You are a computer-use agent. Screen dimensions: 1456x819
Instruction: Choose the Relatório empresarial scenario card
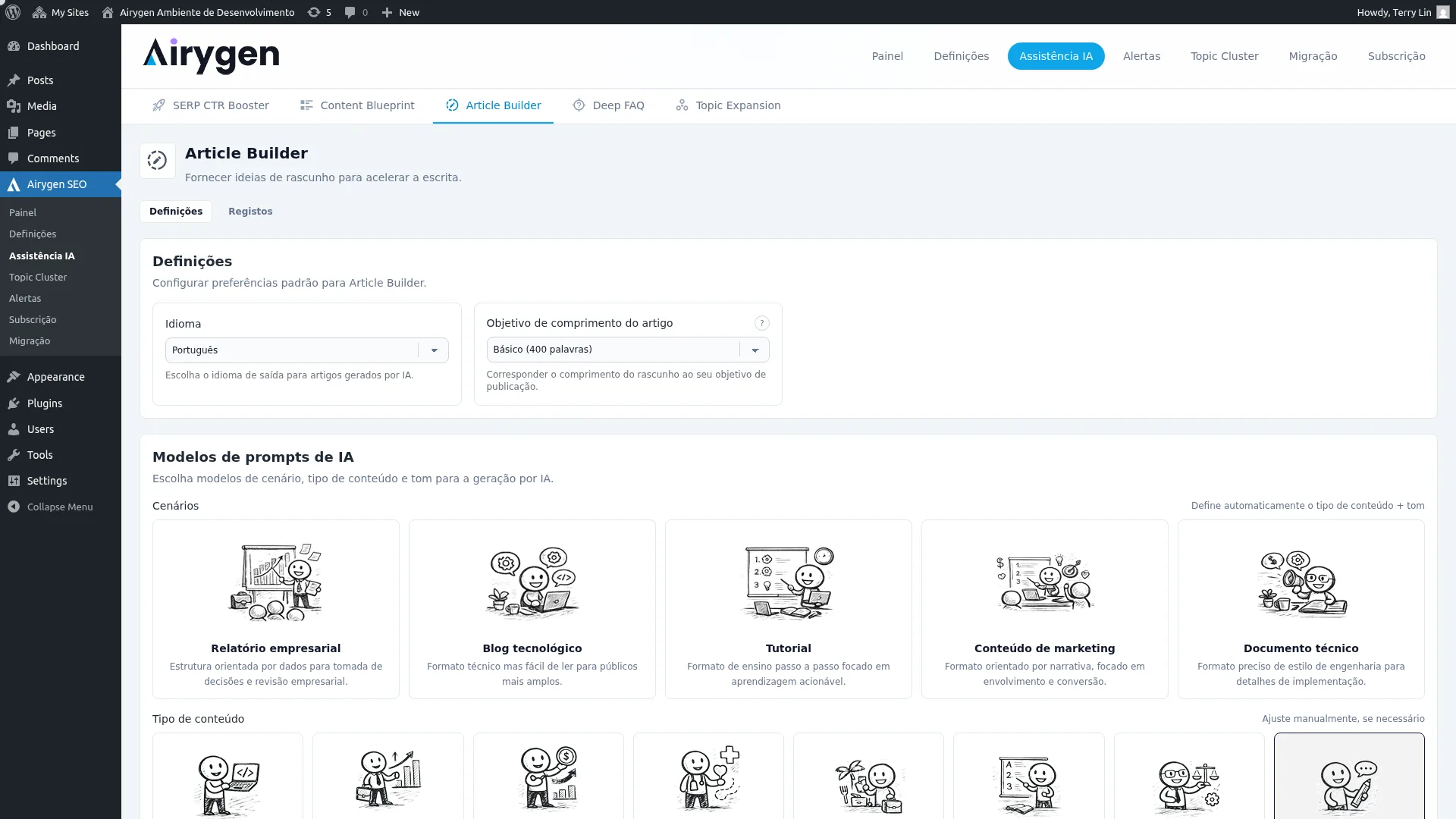275,609
